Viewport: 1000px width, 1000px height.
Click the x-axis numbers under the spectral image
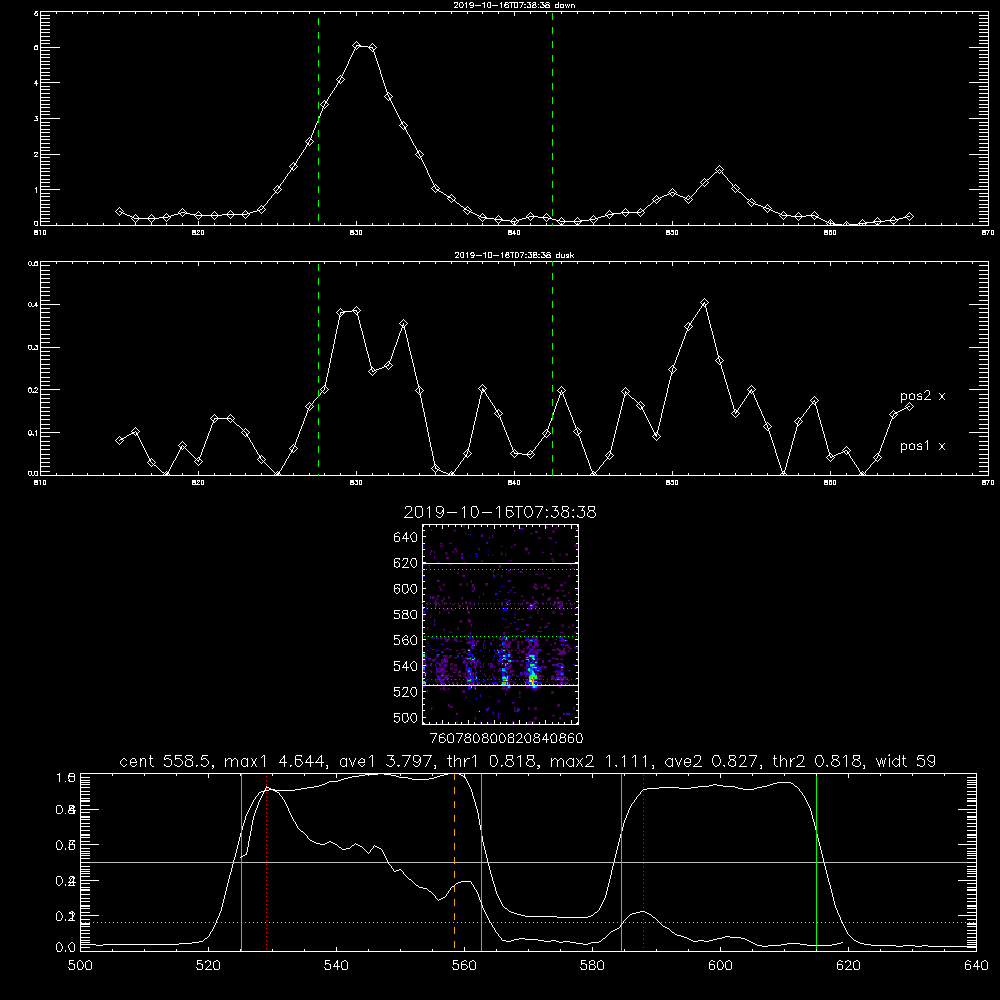tap(506, 739)
